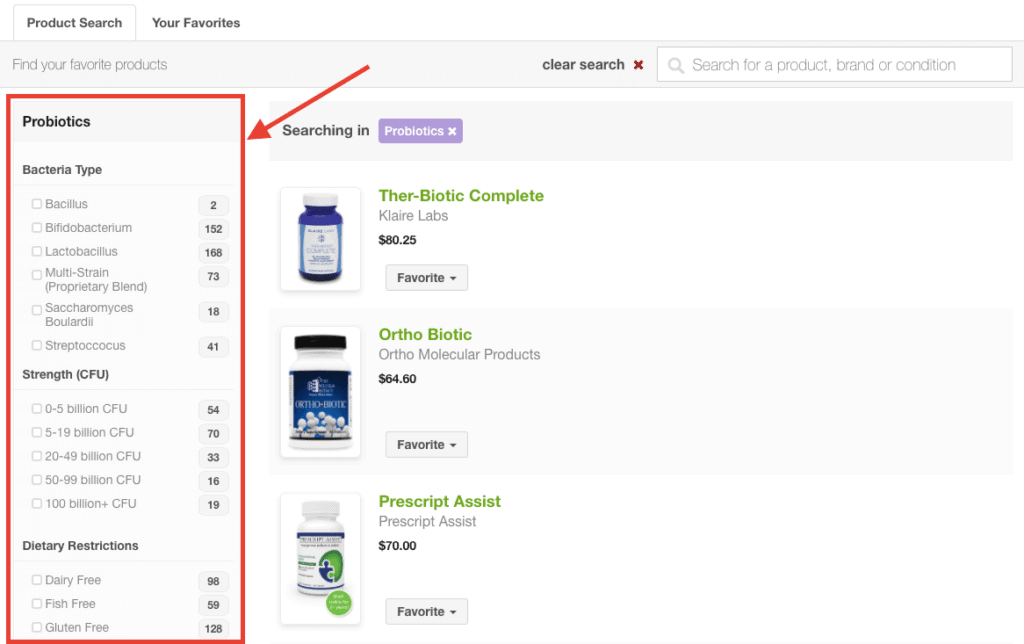Enable the Lactobacillus filter checkbox
The image size is (1024, 644).
tap(37, 251)
